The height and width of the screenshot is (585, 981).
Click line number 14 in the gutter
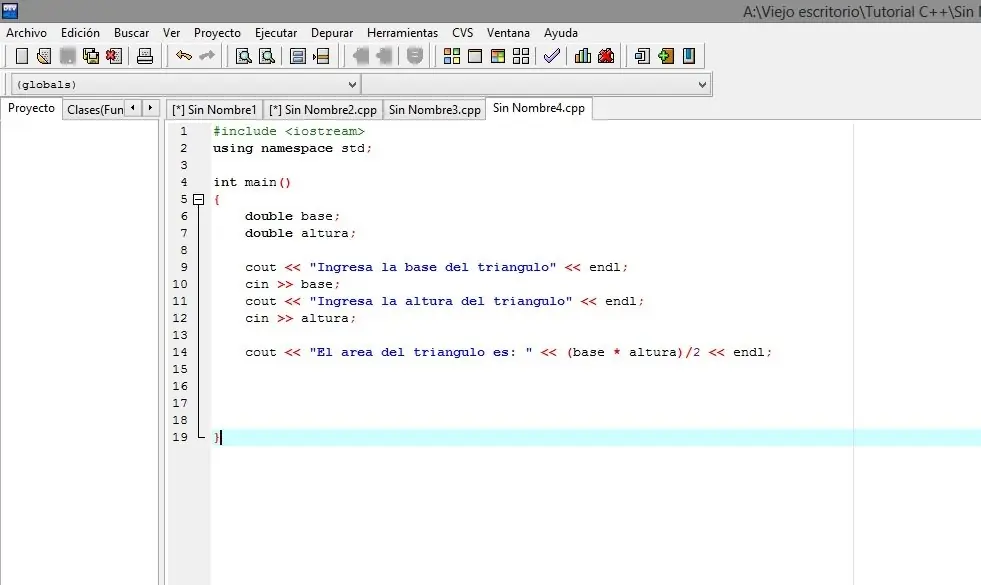[x=180, y=352]
